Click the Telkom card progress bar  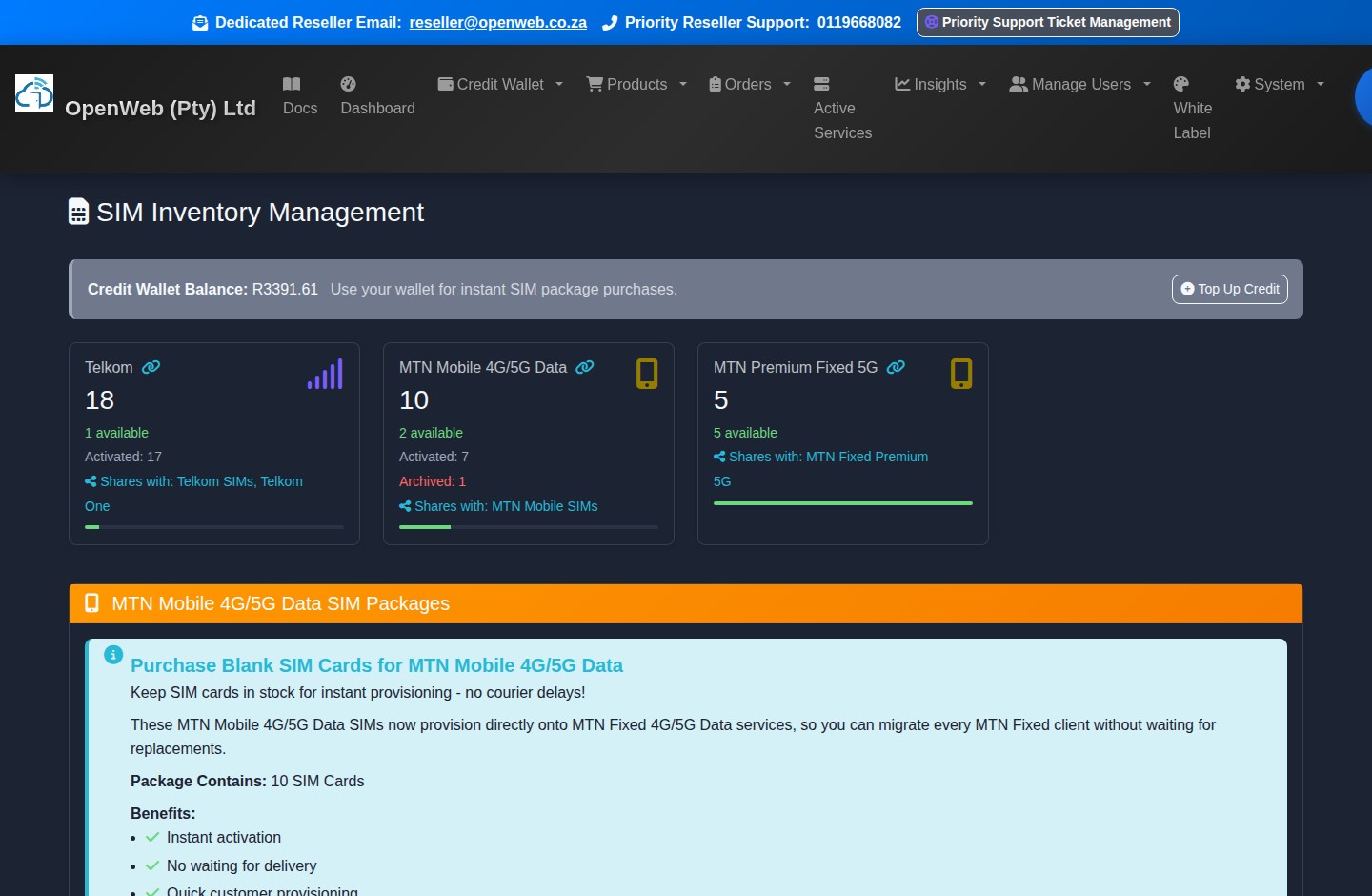click(x=214, y=526)
